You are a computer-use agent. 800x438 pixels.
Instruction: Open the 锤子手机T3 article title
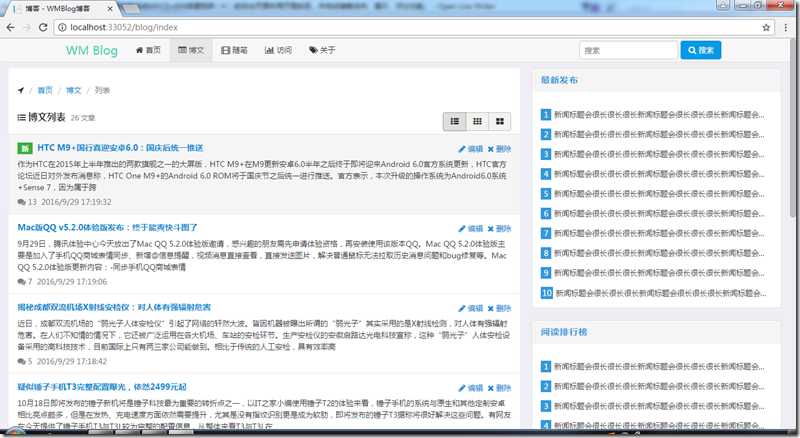(x=102, y=387)
